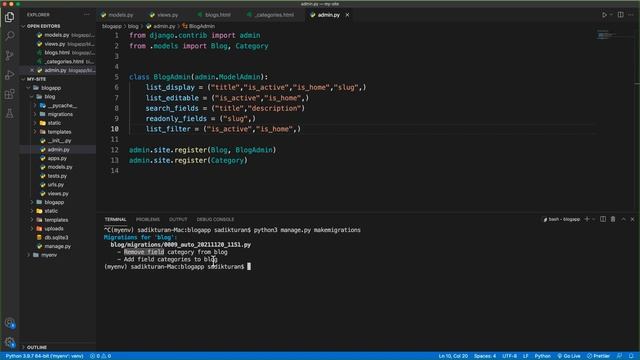The height and width of the screenshot is (360, 640).
Task: Open the Problems panel tab
Action: pos(148,220)
